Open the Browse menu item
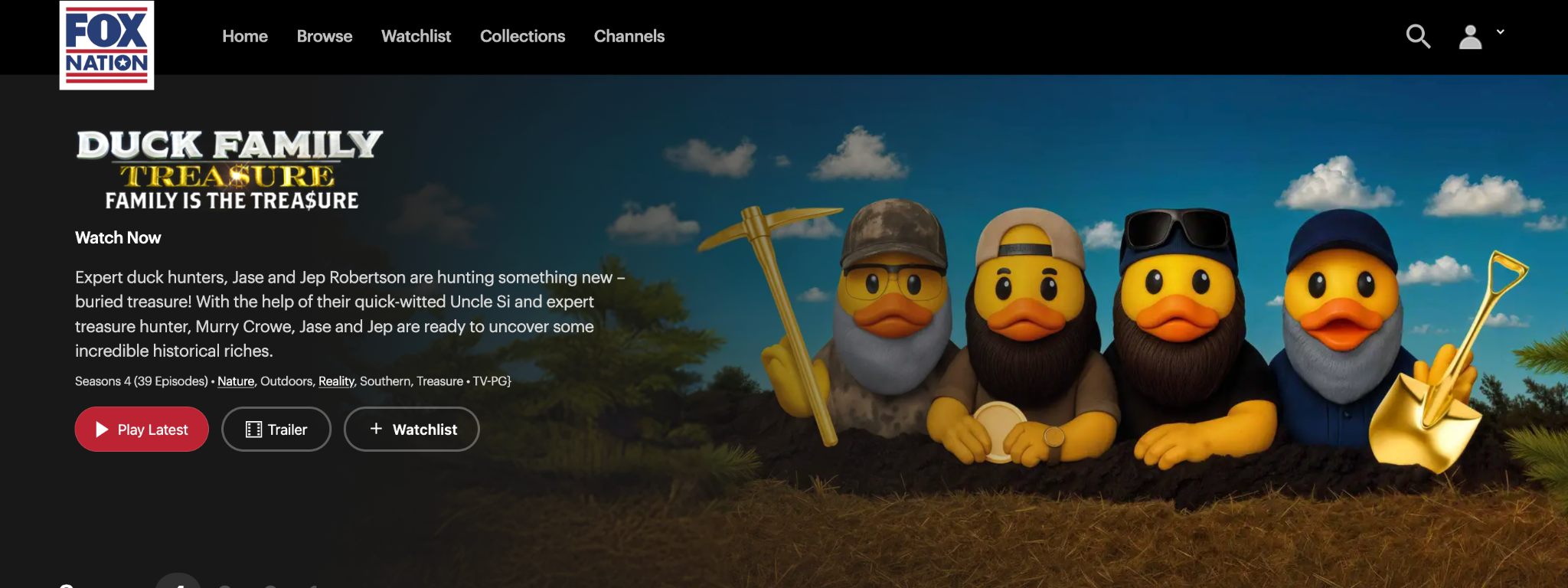This screenshot has width=1568, height=588. (325, 36)
